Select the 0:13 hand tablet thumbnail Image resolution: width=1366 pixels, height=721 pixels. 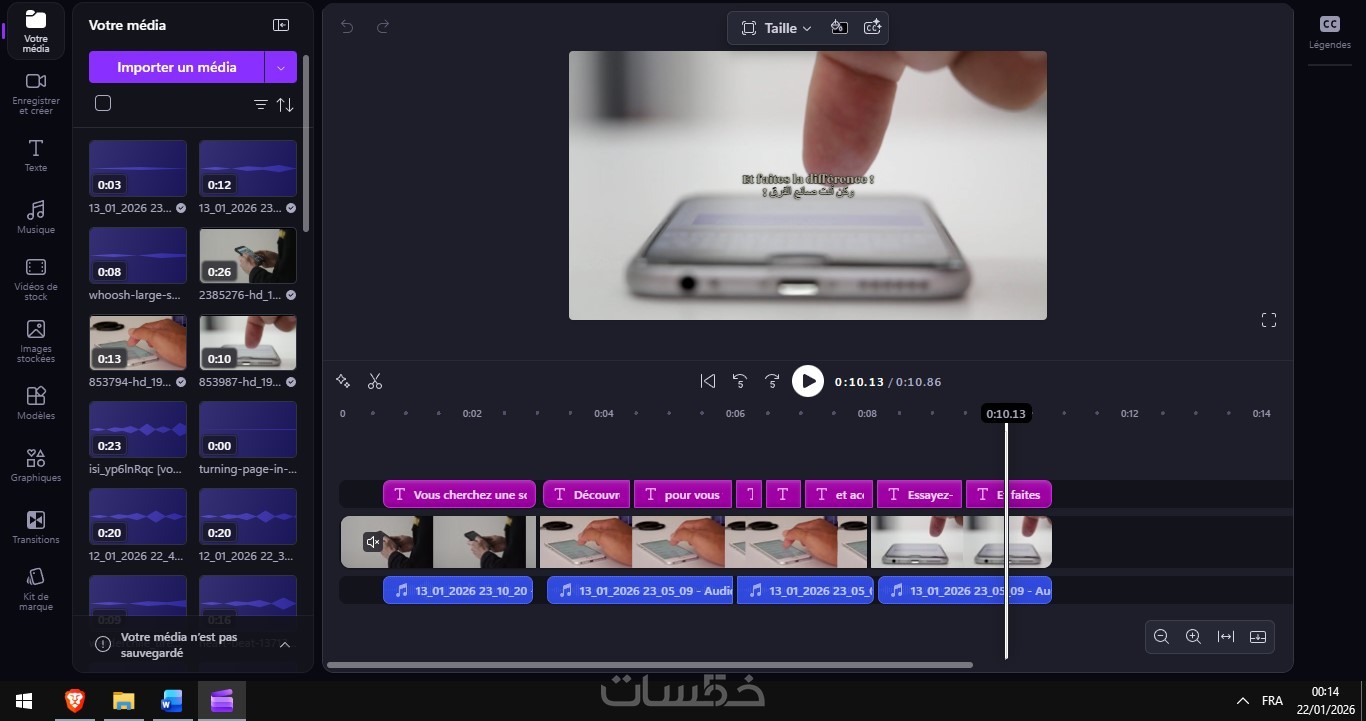(138, 343)
